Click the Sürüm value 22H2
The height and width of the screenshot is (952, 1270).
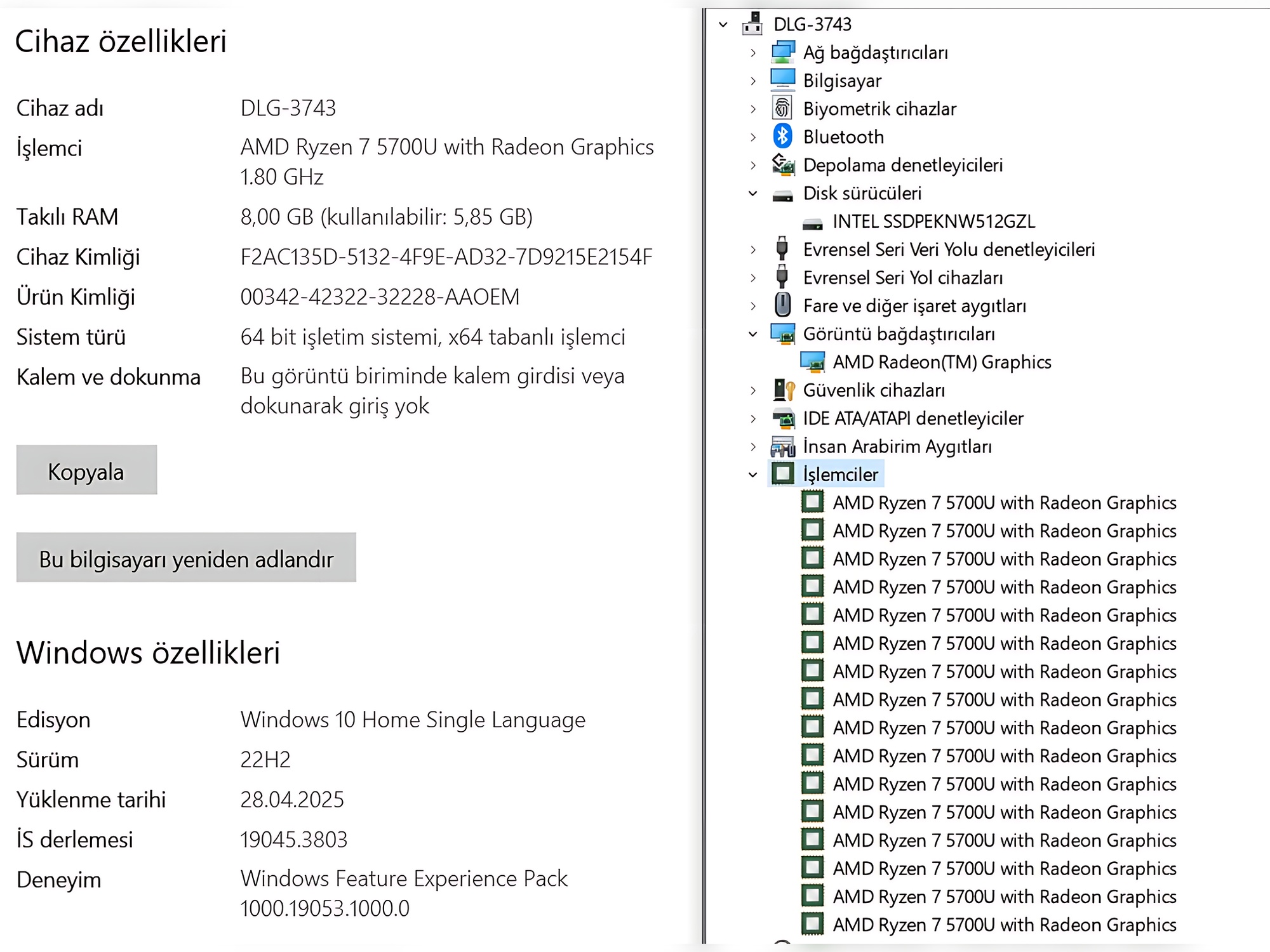pyautogui.click(x=265, y=759)
